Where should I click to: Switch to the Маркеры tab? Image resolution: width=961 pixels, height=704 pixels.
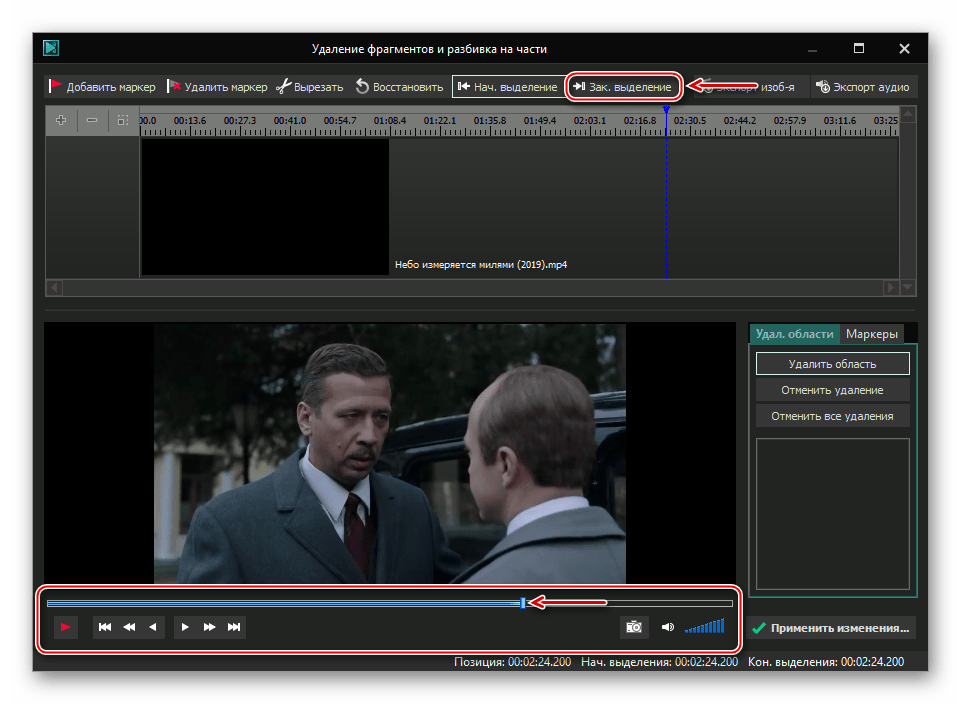(x=870, y=334)
